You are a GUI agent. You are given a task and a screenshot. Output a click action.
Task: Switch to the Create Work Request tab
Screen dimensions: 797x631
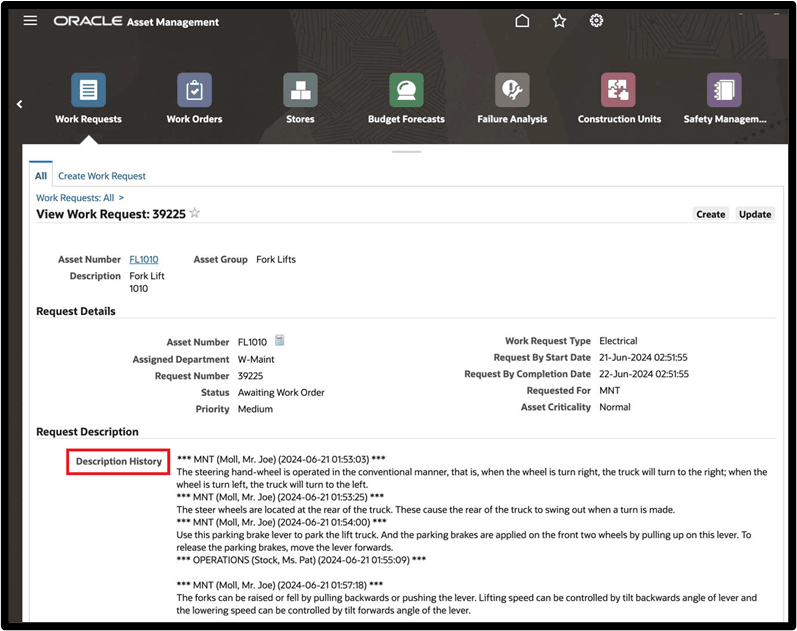pos(102,176)
